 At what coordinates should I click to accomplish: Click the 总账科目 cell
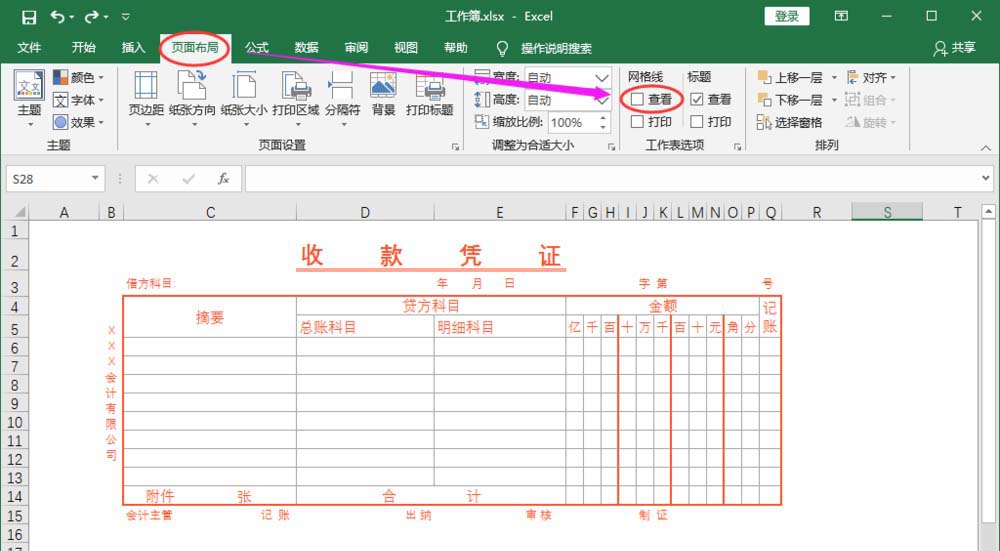point(365,327)
